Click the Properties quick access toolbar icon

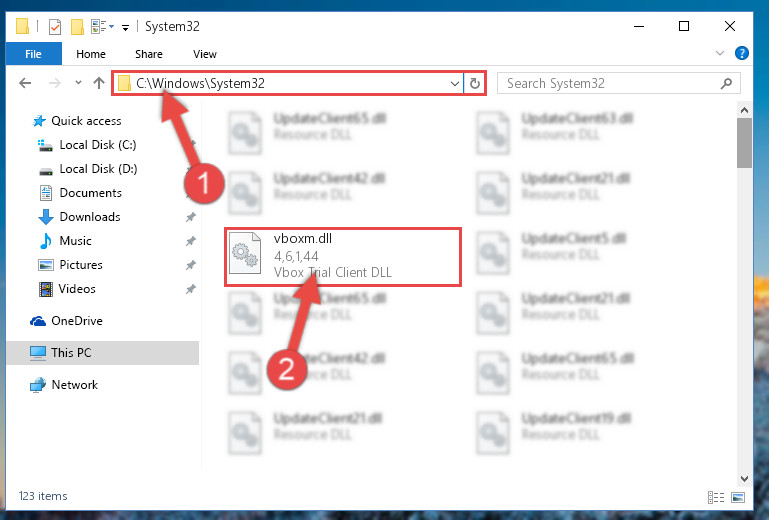tap(55, 26)
